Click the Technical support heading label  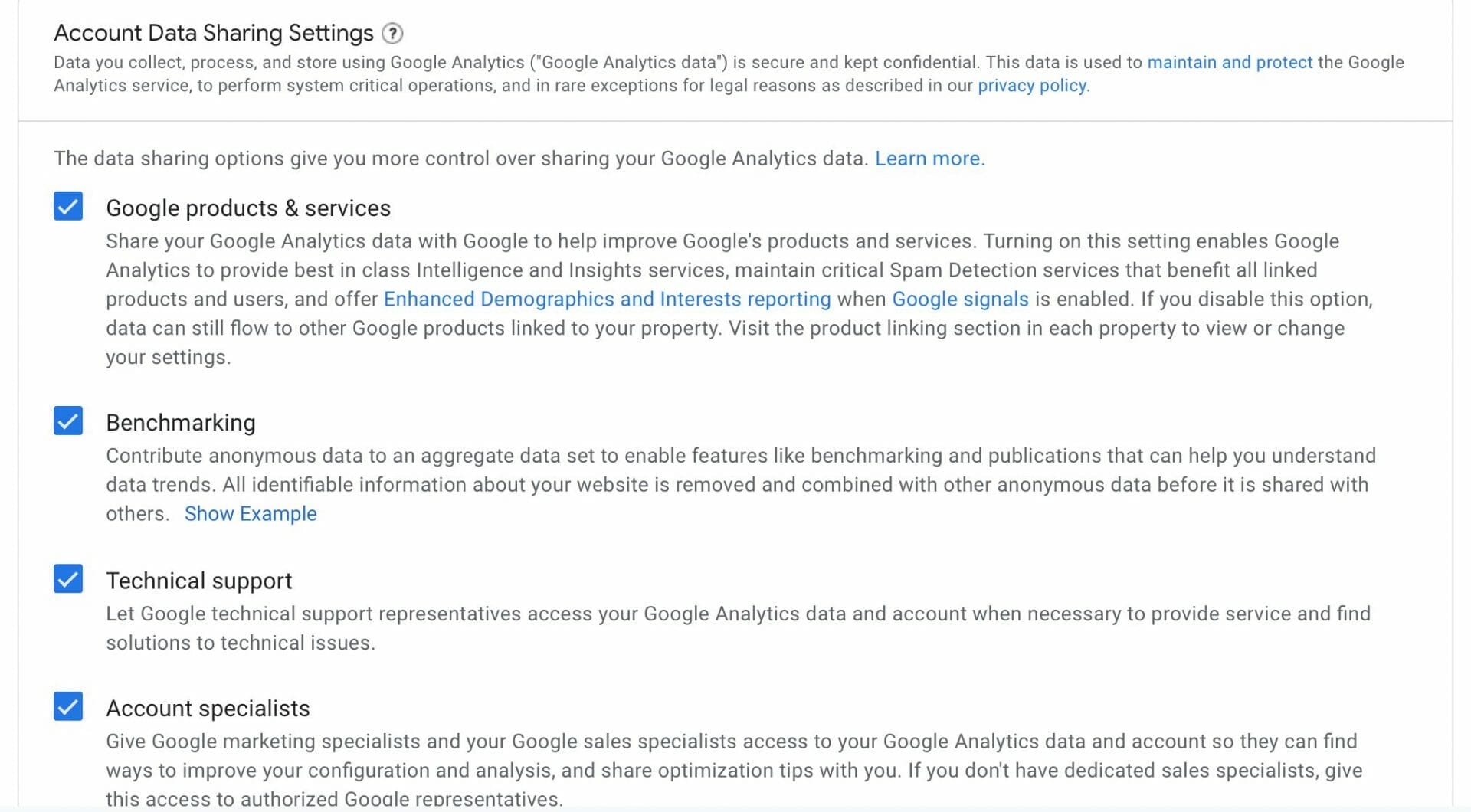pyautogui.click(x=198, y=580)
